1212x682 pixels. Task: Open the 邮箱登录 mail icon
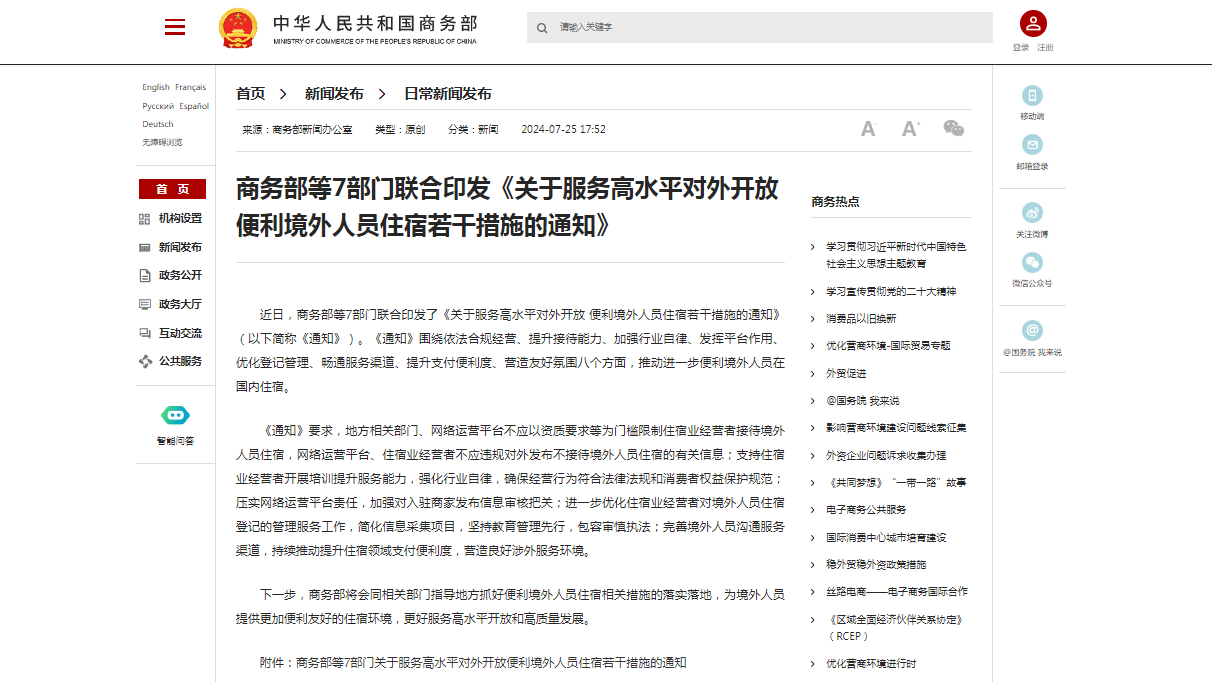coord(1032,144)
